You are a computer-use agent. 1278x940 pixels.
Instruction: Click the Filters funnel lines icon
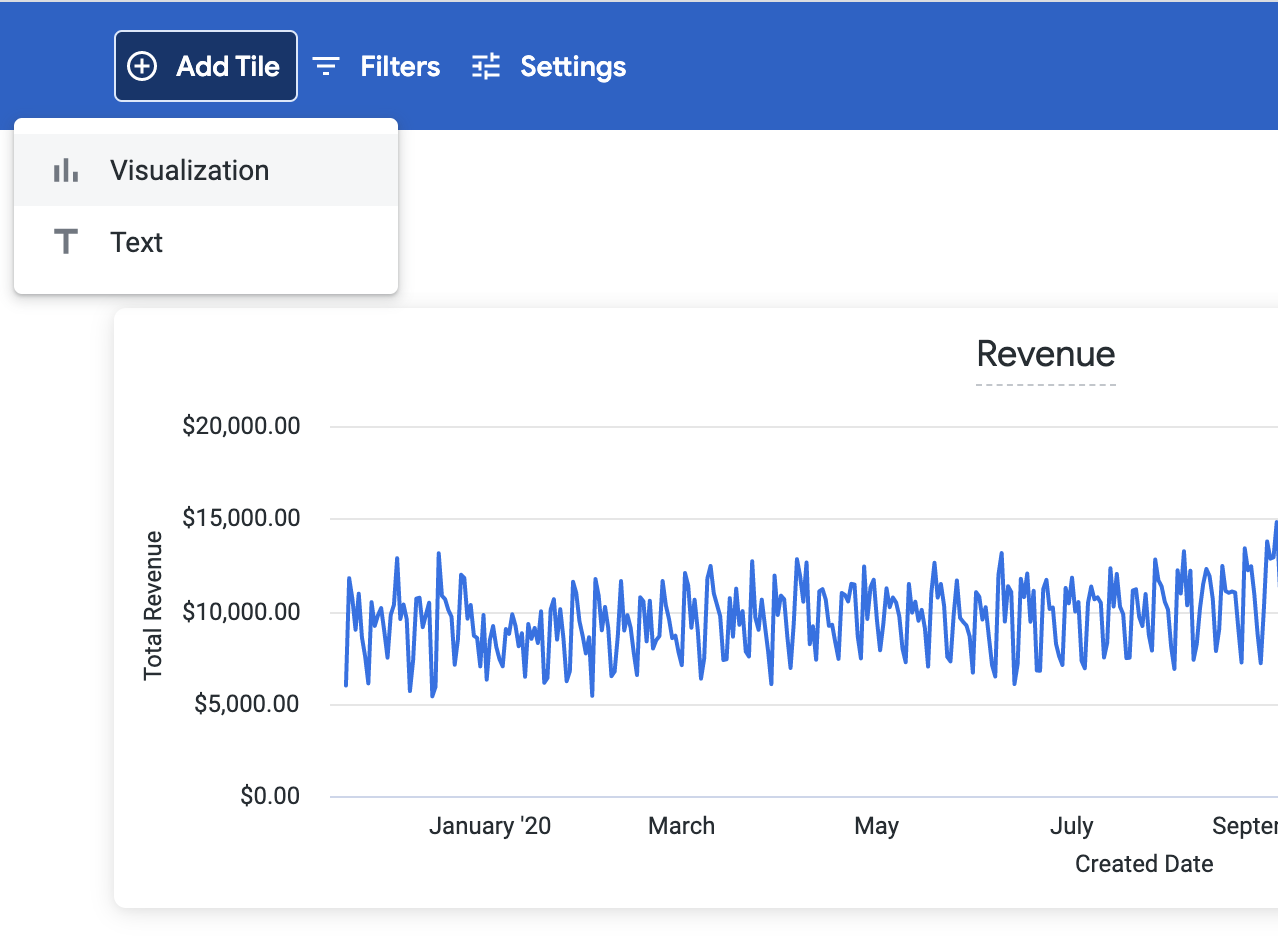coord(326,67)
